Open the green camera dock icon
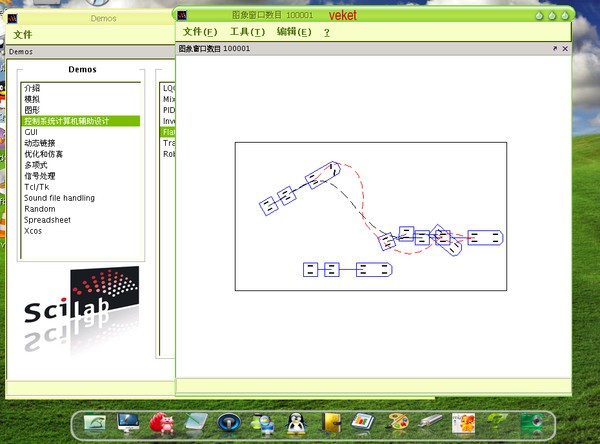This screenshot has height=444, width=600. click(x=532, y=423)
